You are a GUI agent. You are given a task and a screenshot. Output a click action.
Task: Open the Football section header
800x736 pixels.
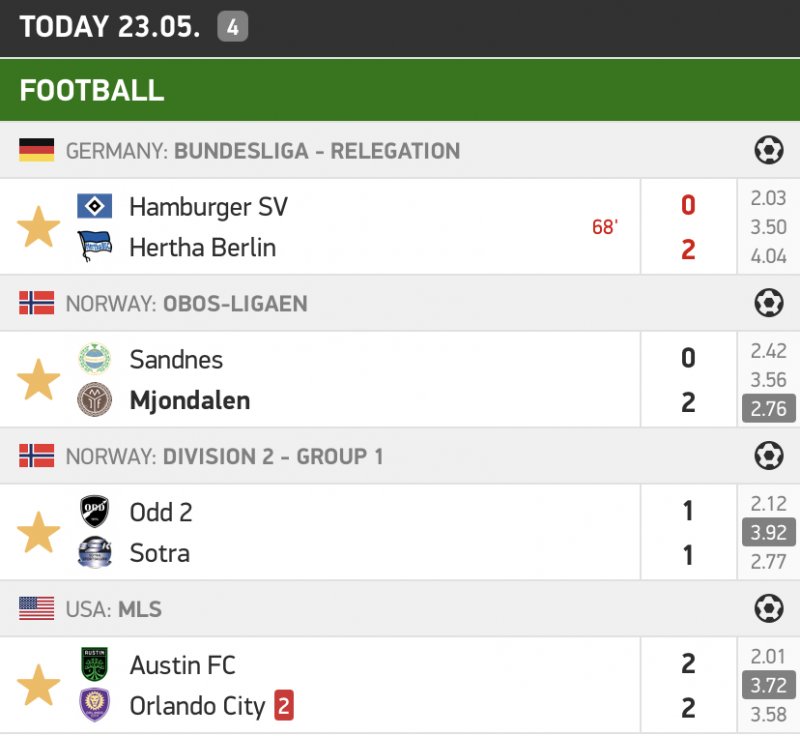92,89
